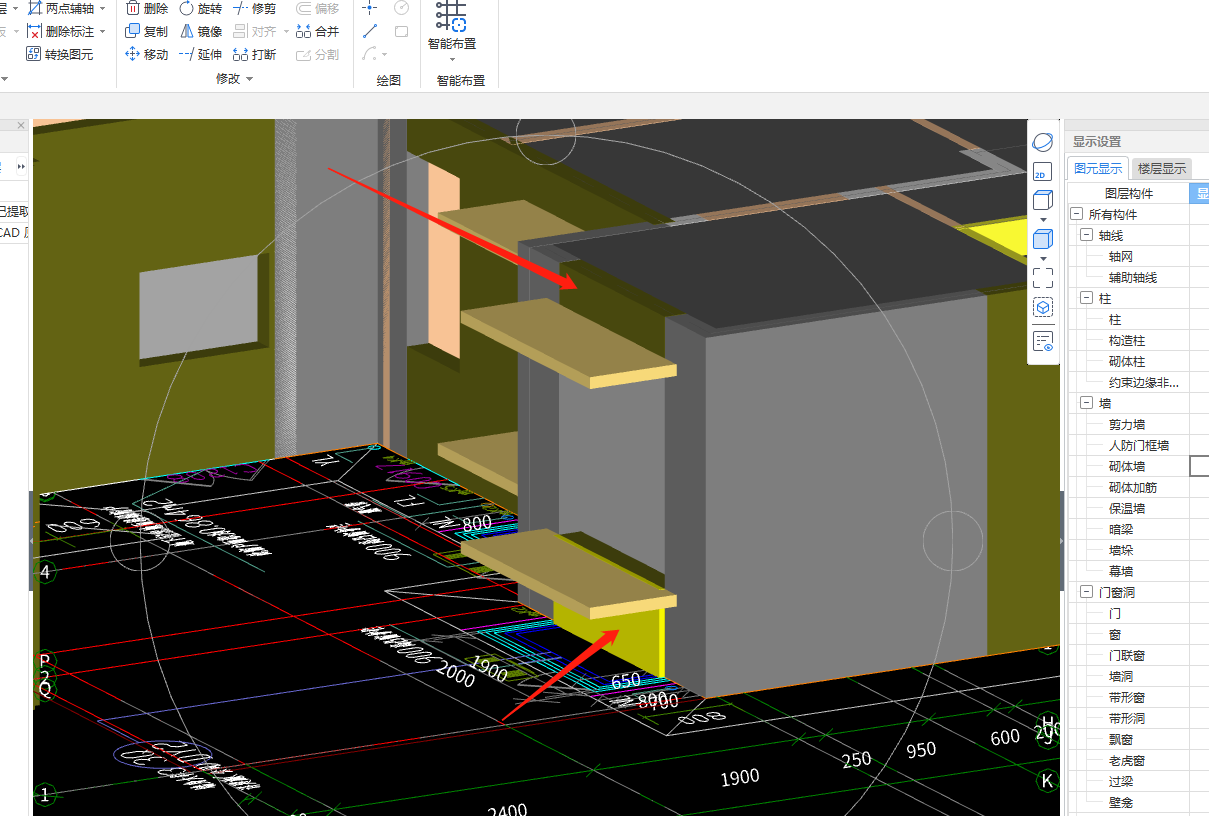Select the 两点辅轴 two-point auxiliary axis tool
Image resolution: width=1209 pixels, height=816 pixels.
tap(61, 8)
